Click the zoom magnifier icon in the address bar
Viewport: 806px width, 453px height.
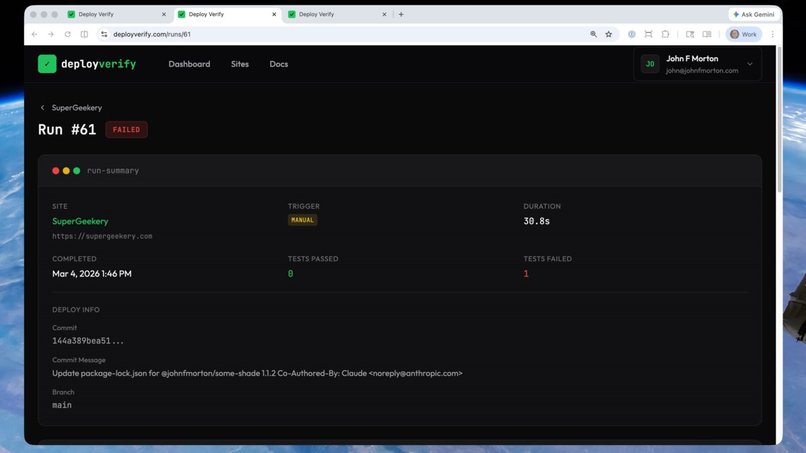point(593,34)
